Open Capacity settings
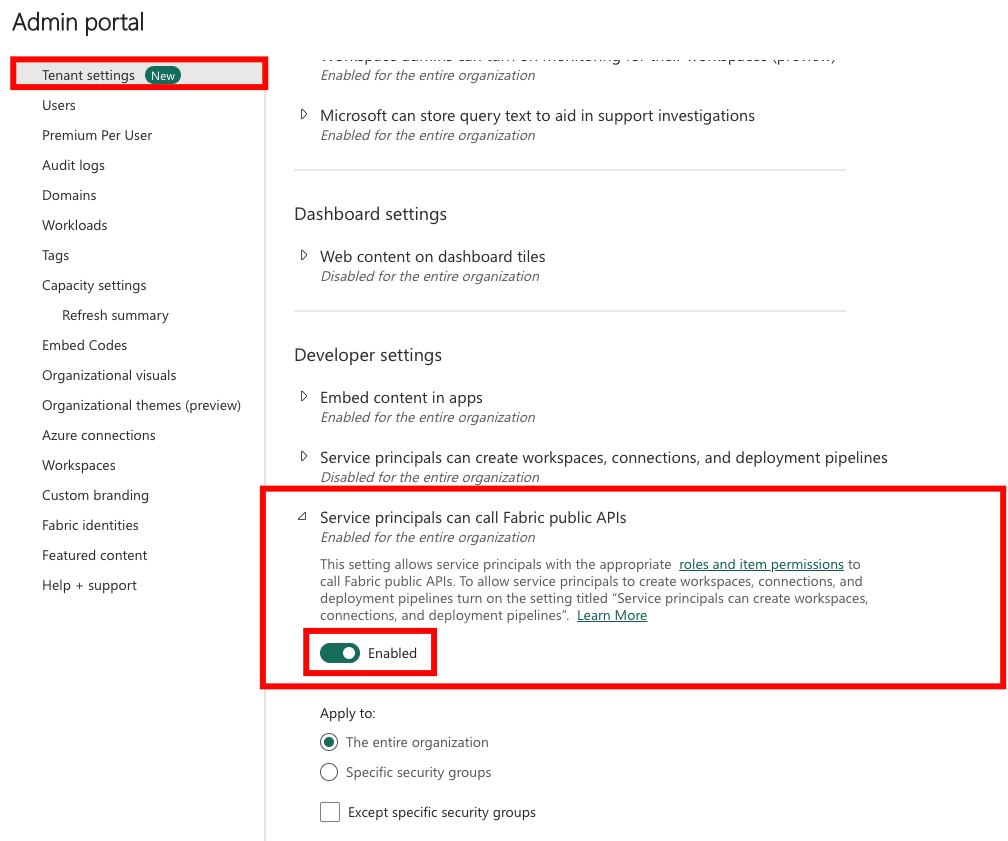1008x841 pixels. pos(94,285)
